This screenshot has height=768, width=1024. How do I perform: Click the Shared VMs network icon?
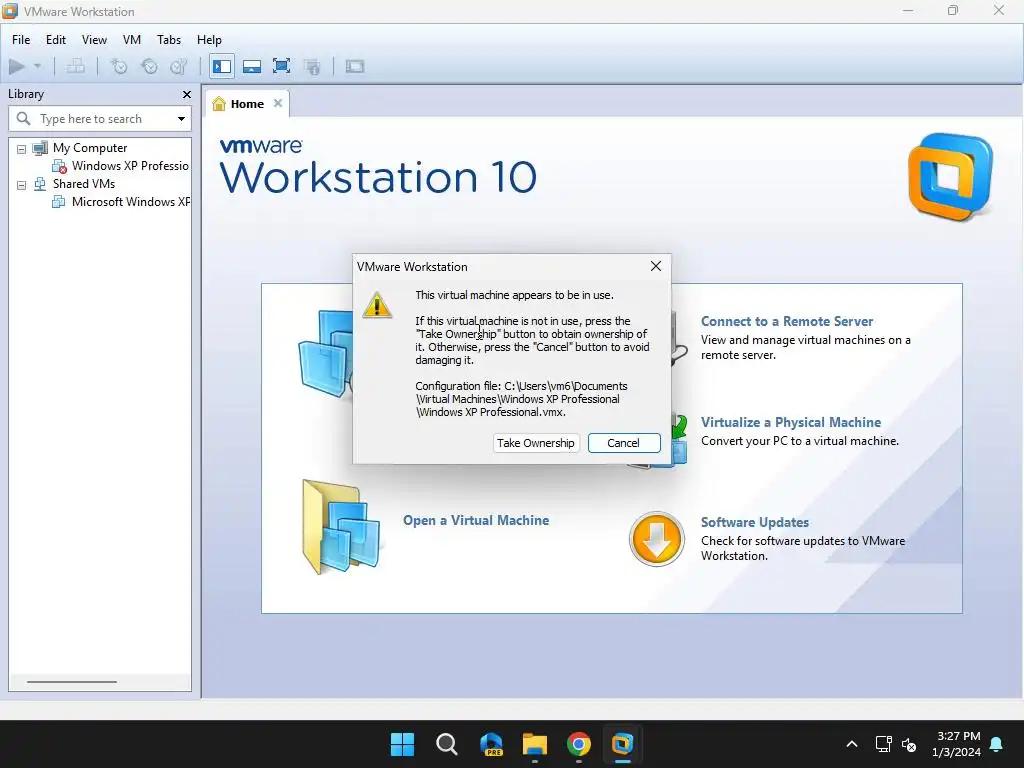(40, 184)
